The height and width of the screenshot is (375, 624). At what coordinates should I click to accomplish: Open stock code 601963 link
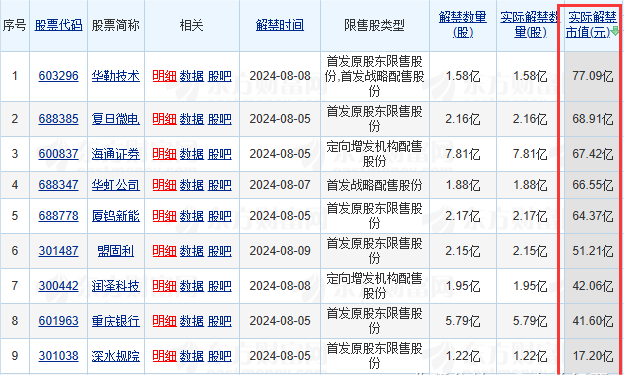(x=58, y=321)
